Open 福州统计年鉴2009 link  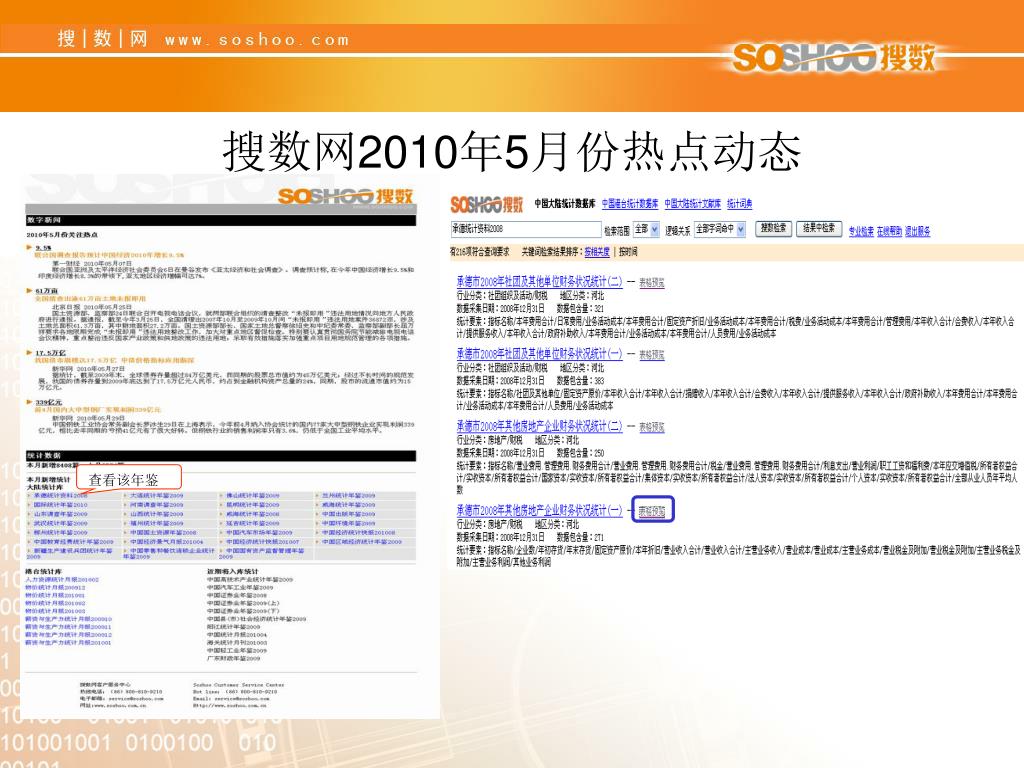(156, 523)
